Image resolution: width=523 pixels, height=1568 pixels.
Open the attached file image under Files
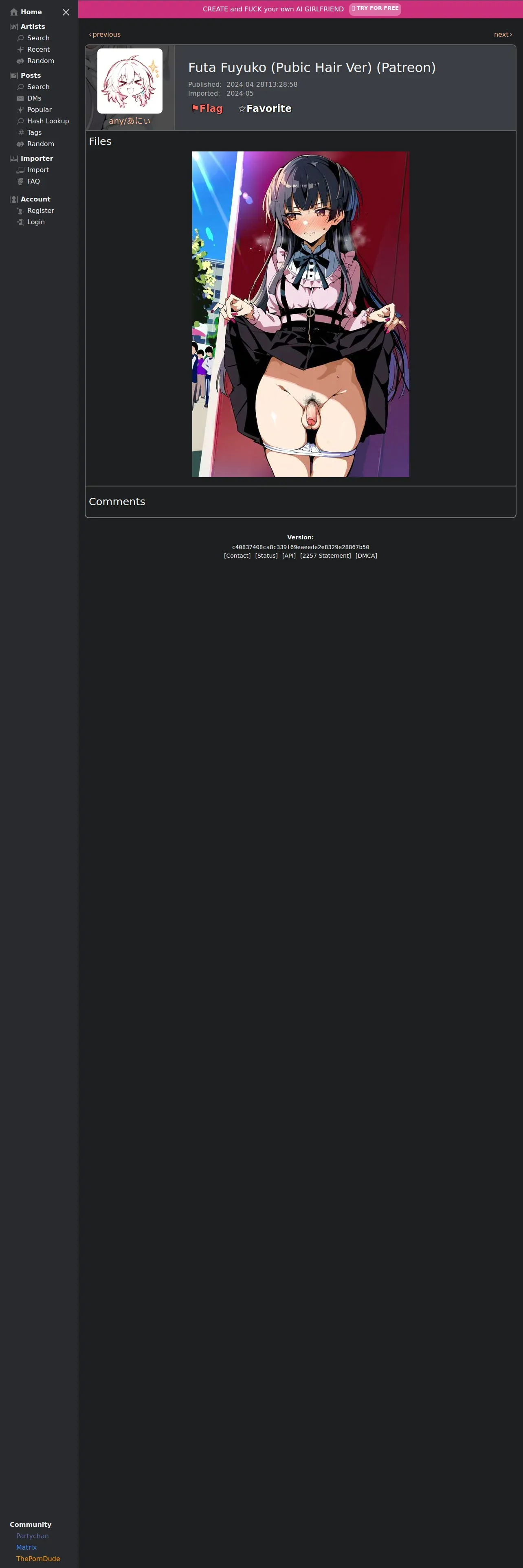301,314
